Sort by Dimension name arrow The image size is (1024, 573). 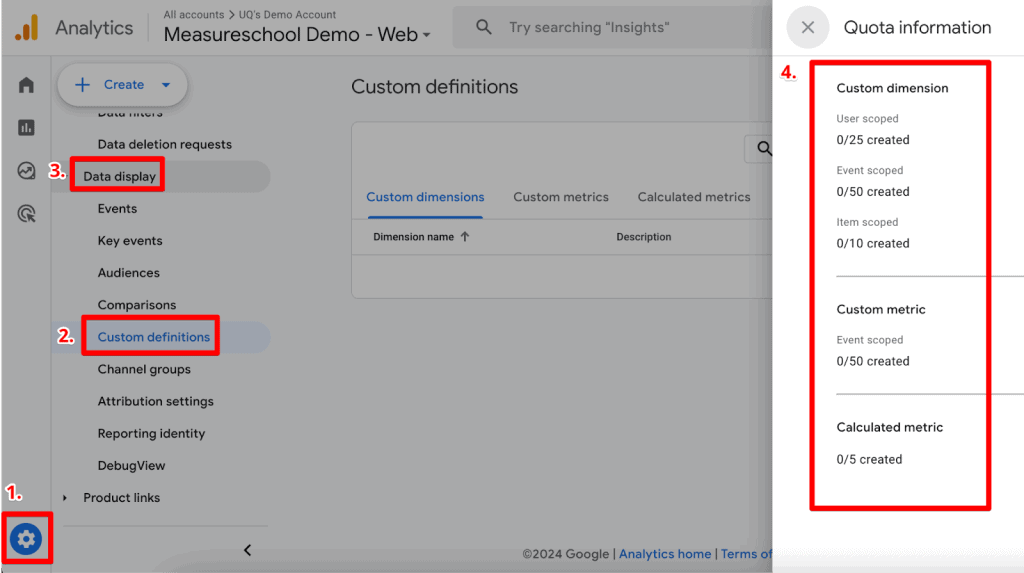pyautogui.click(x=465, y=237)
